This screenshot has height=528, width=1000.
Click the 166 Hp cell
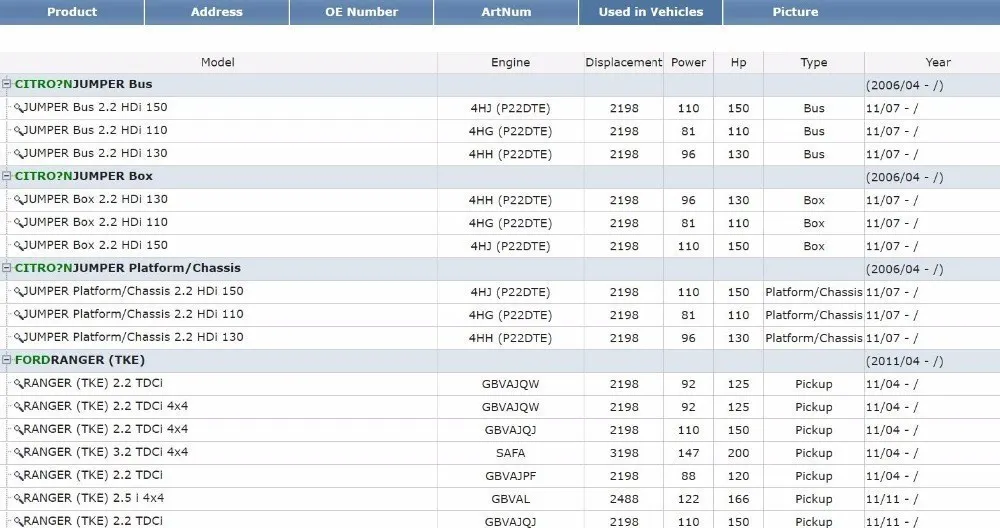tap(739, 499)
